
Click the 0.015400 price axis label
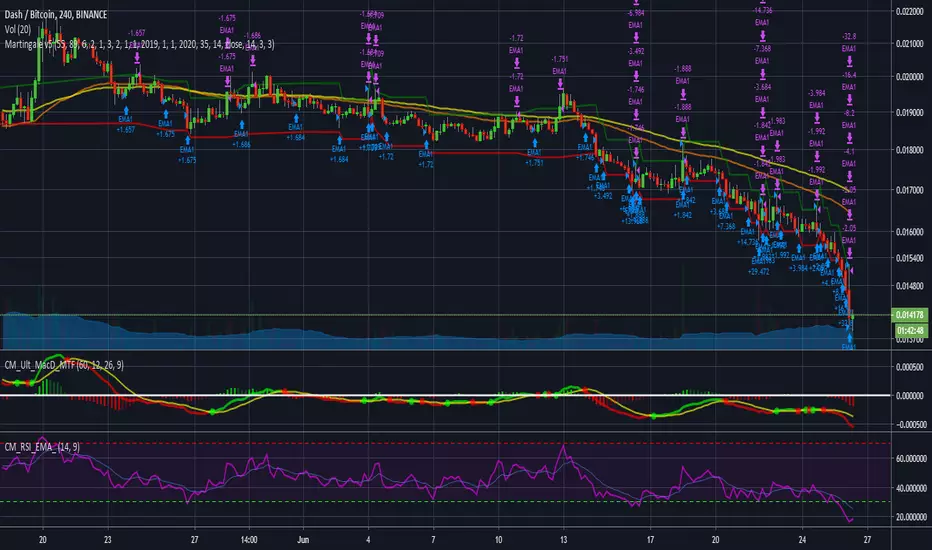pos(909,258)
